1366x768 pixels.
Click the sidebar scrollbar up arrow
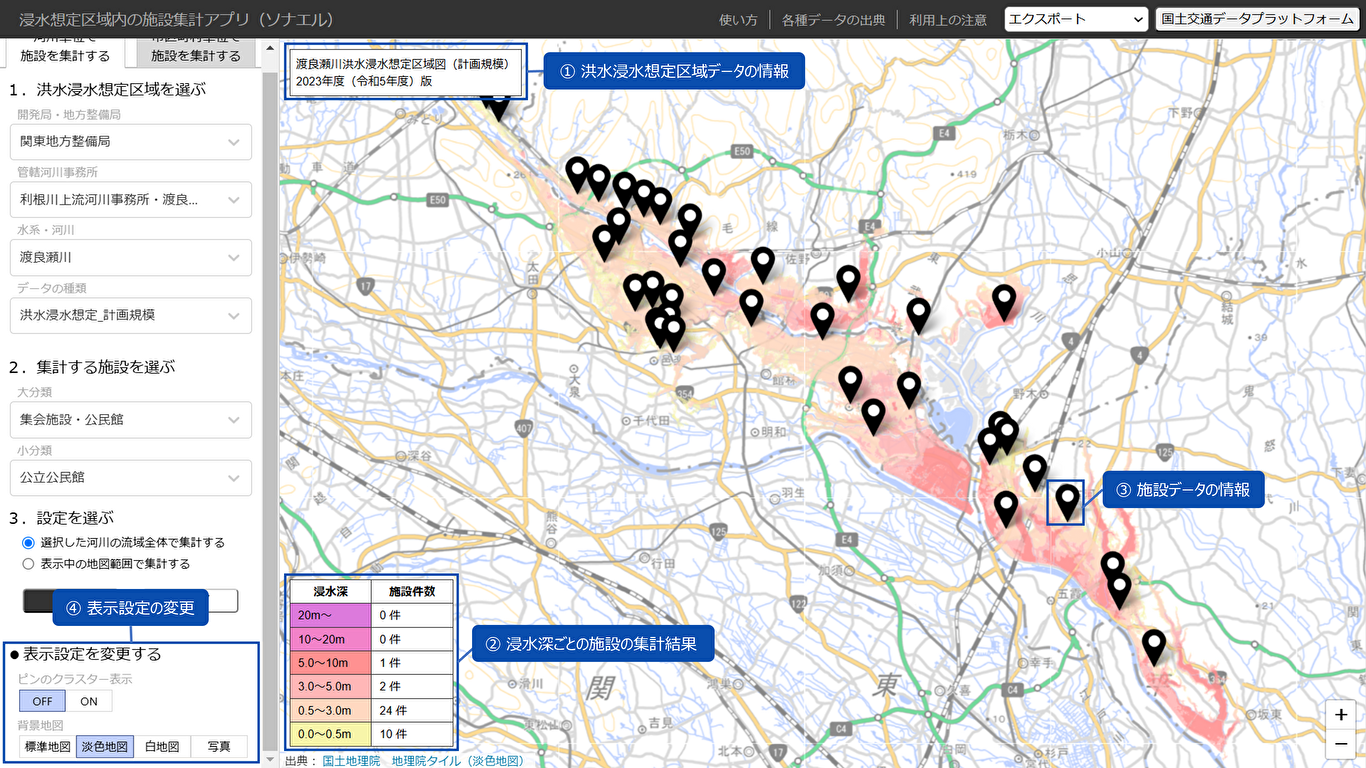tap(271, 50)
